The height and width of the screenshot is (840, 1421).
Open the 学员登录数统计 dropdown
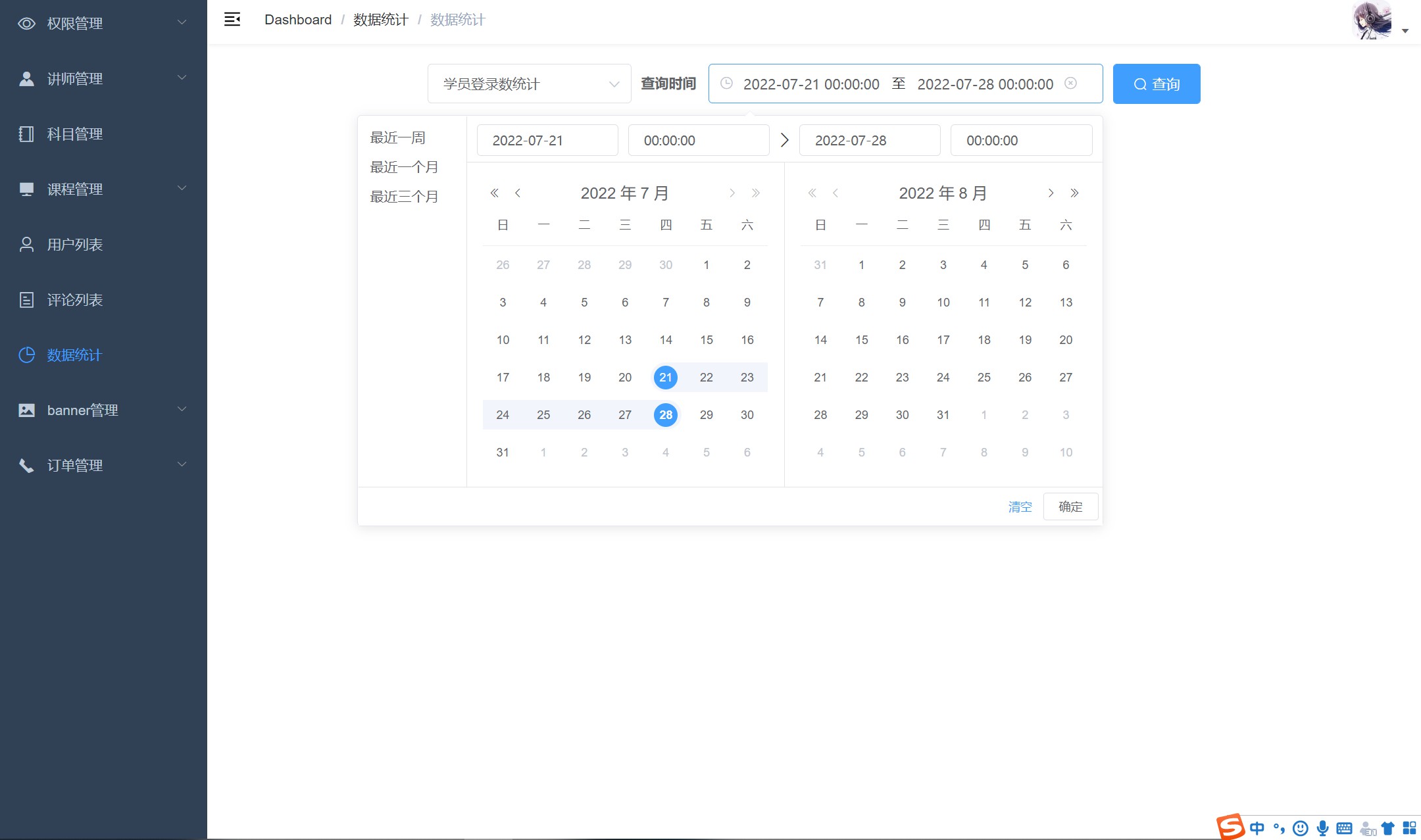coord(529,84)
